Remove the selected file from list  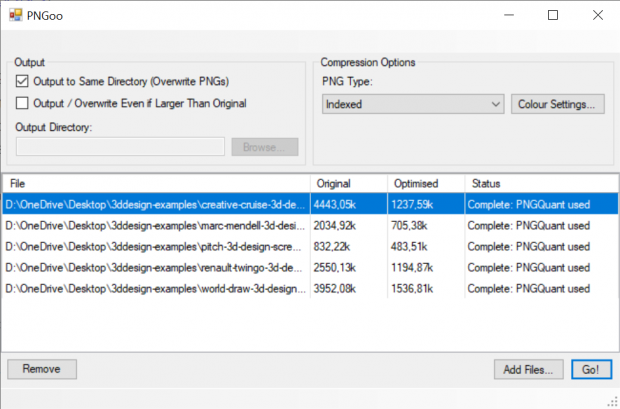[42, 369]
